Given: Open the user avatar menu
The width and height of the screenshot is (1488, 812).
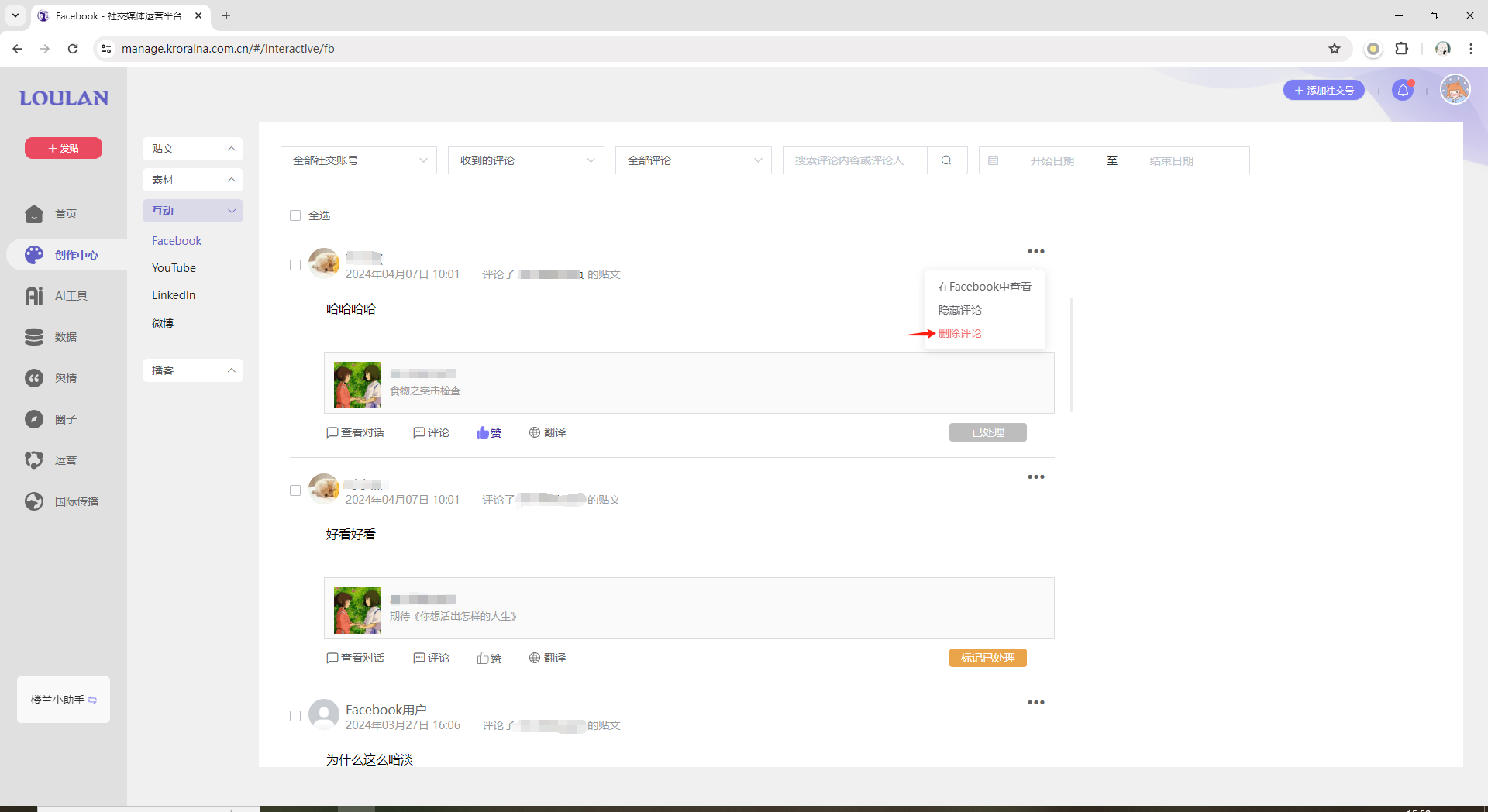Looking at the screenshot, I should pos(1455,90).
